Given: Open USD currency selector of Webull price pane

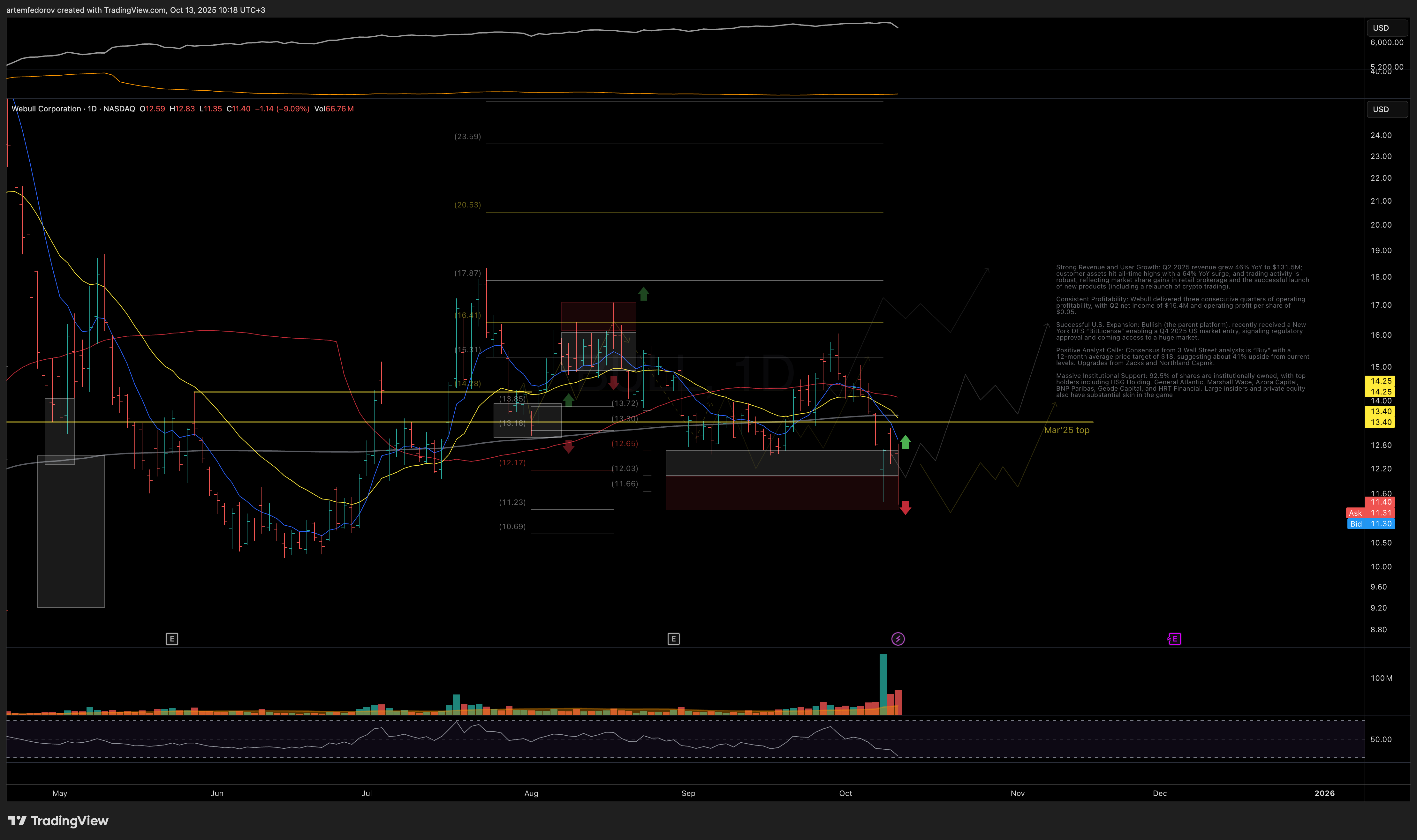Looking at the screenshot, I should (1388, 109).
